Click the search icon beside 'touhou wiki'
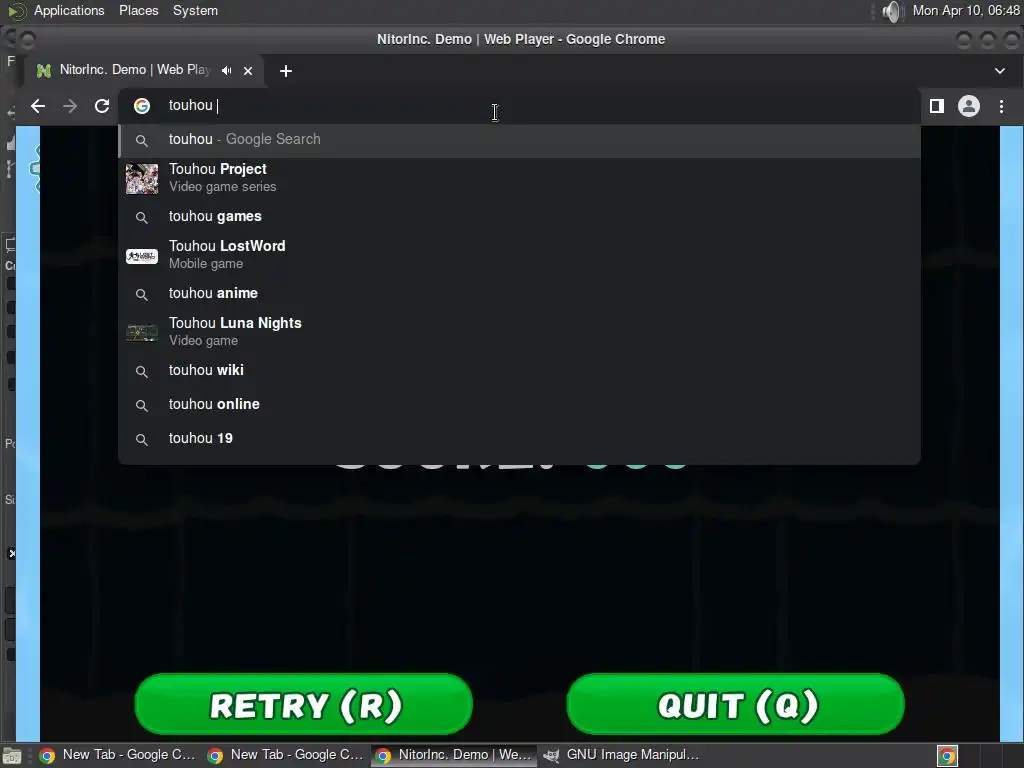 (x=142, y=372)
